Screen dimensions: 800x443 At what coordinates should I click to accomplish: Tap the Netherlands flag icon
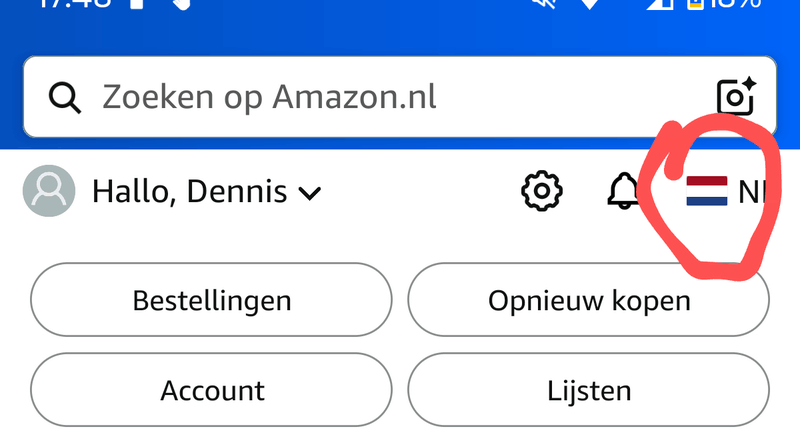(x=706, y=191)
